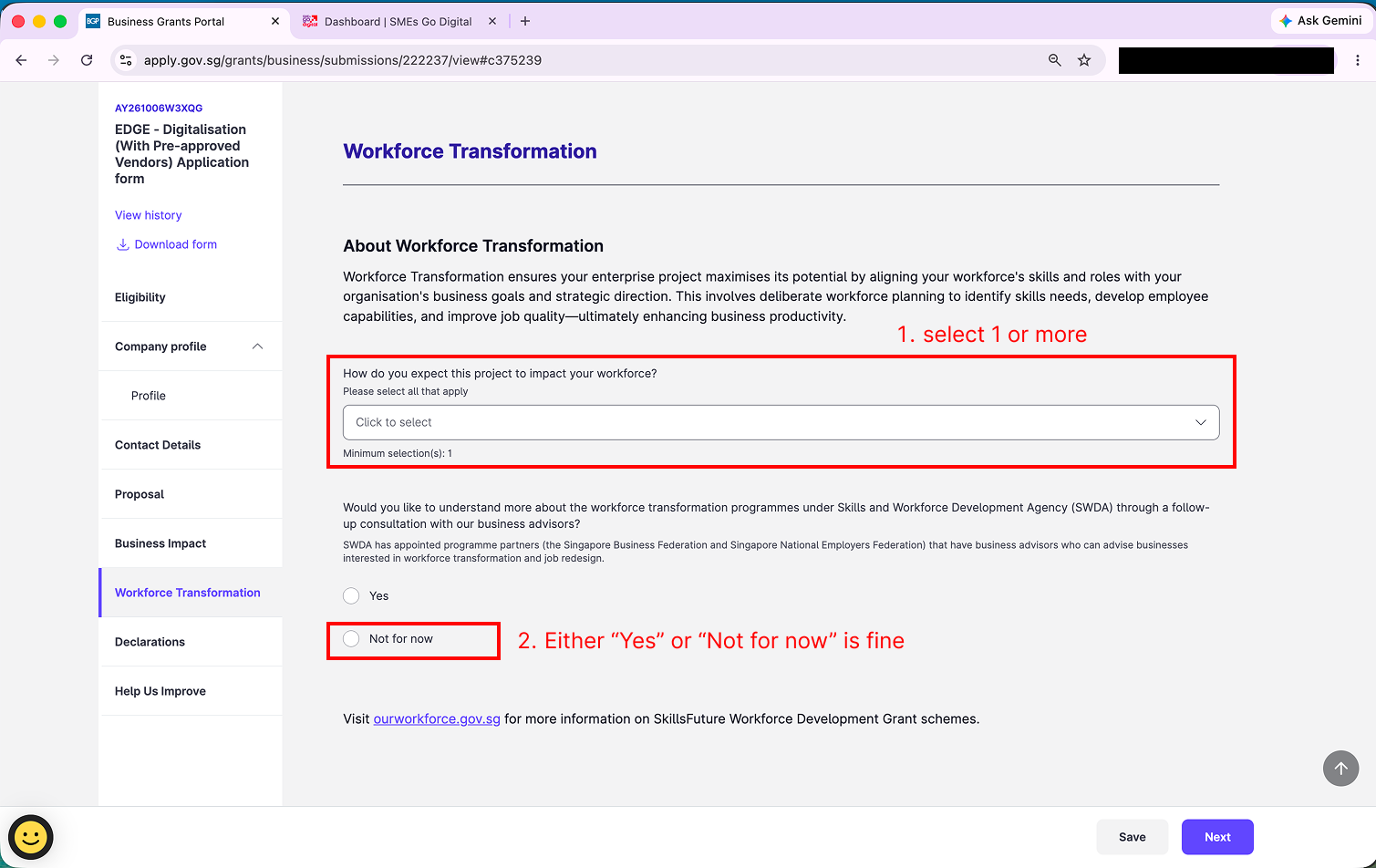Viewport: 1376px width, 868px height.
Task: Reload the current page
Action: (x=87, y=60)
